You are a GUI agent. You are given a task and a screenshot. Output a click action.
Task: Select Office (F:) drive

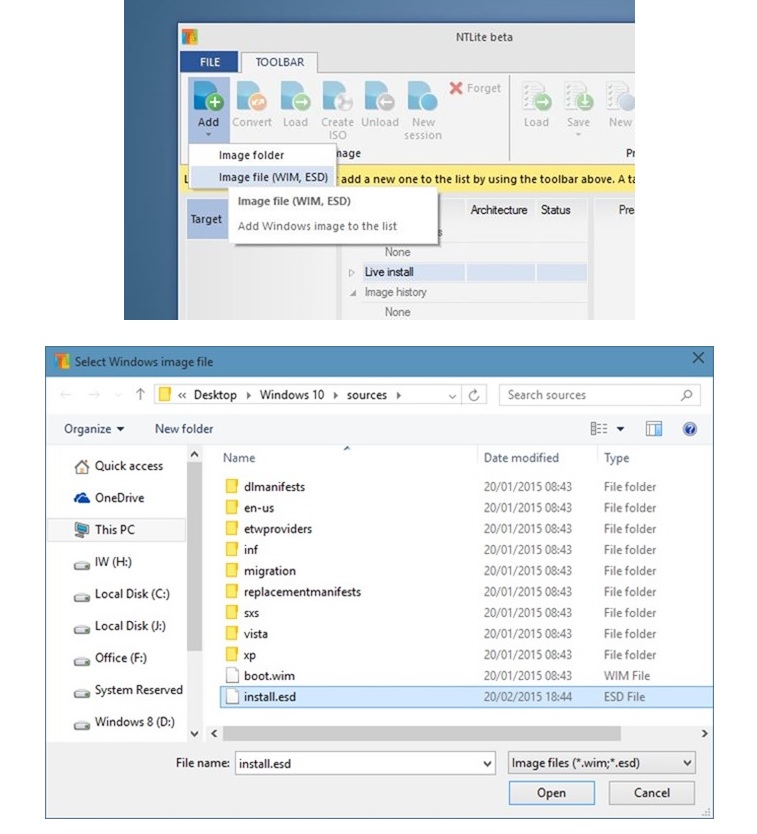pyautogui.click(x=110, y=658)
